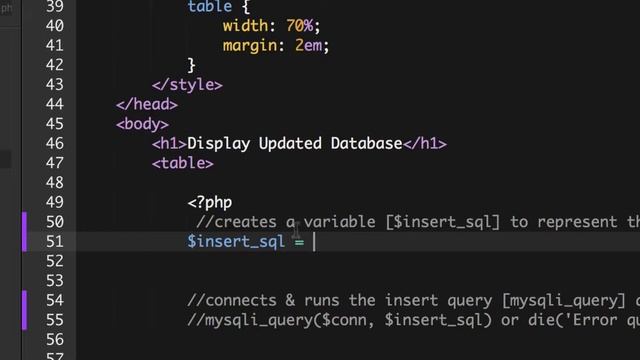
Task: Click the '//connects & runs' comment line
Action: click(x=413, y=300)
